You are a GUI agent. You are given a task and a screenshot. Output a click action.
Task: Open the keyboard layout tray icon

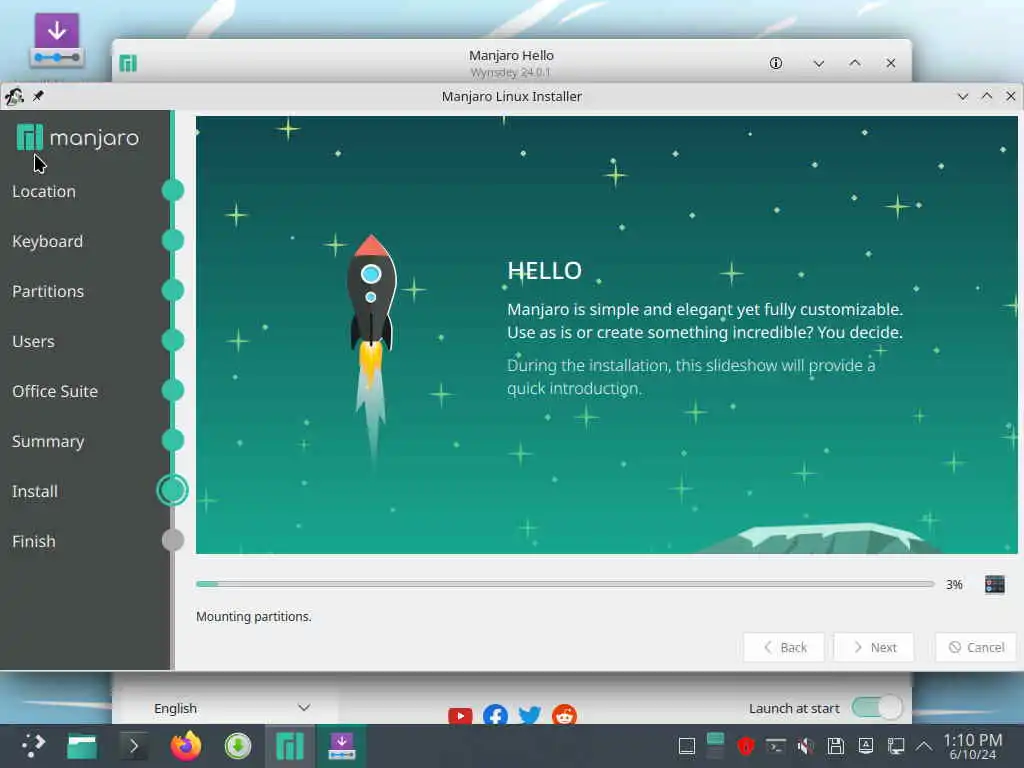pyautogui.click(x=865, y=746)
